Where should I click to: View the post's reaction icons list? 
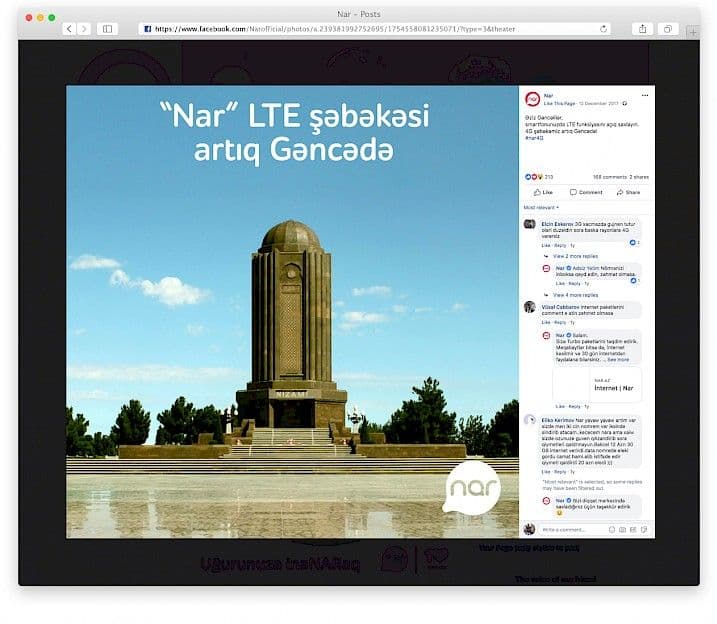click(x=533, y=177)
